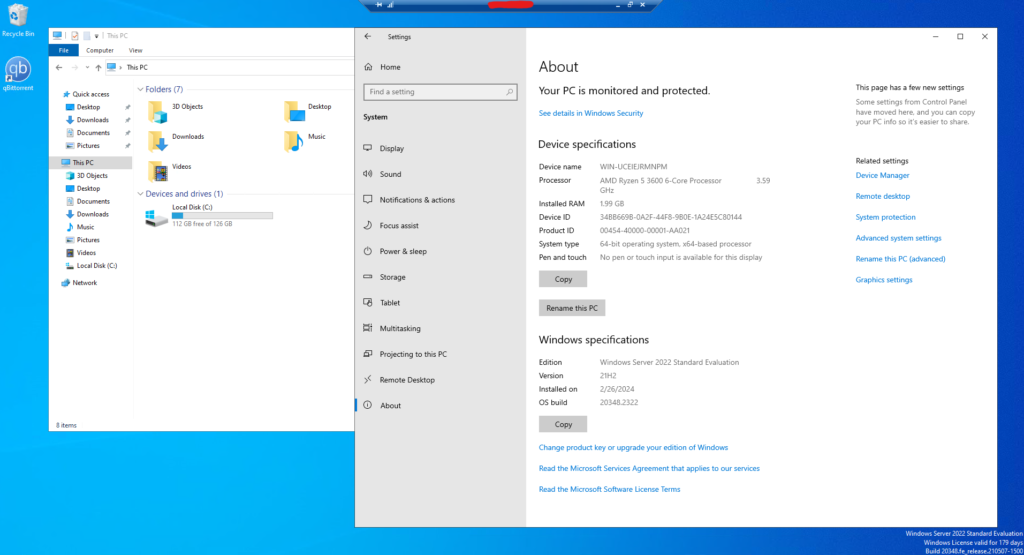Select the Downloads folder icon in Folders
Viewport: 1024px width, 555px height.
[x=157, y=141]
